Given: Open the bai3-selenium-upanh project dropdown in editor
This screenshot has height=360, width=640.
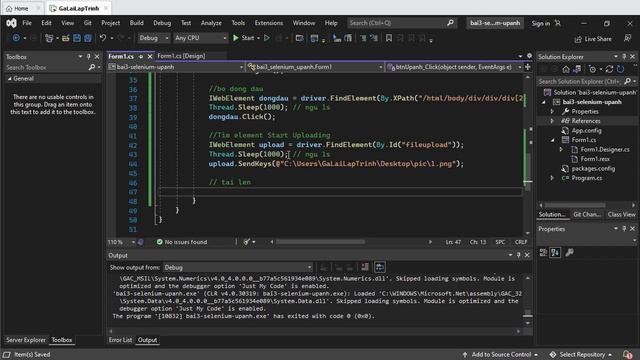Looking at the screenshot, I should point(176,67).
